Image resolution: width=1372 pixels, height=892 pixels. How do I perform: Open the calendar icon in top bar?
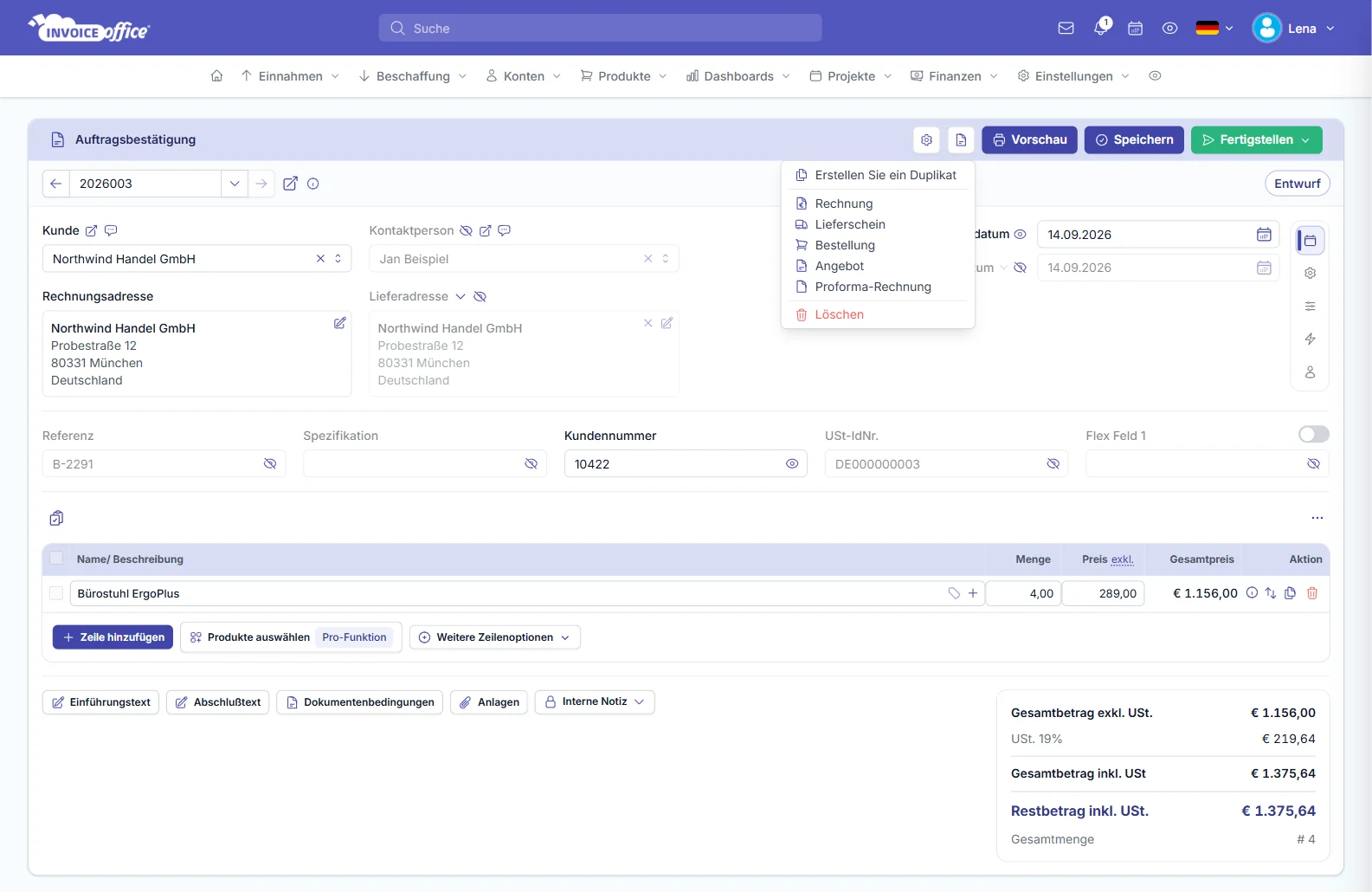tap(1135, 28)
